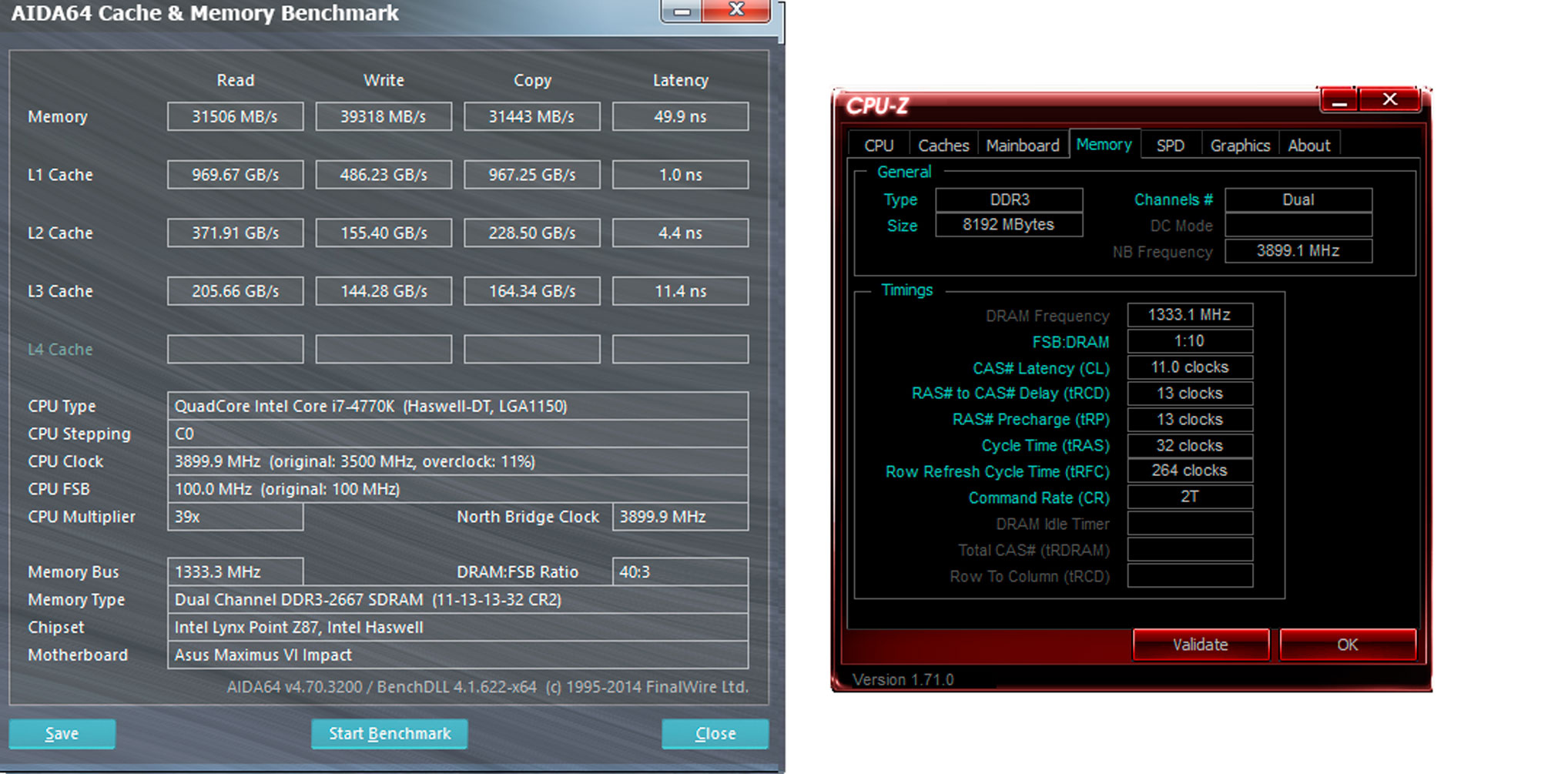Click CPU Type field QuadCore Intel Core i7-4770K

coord(457,406)
